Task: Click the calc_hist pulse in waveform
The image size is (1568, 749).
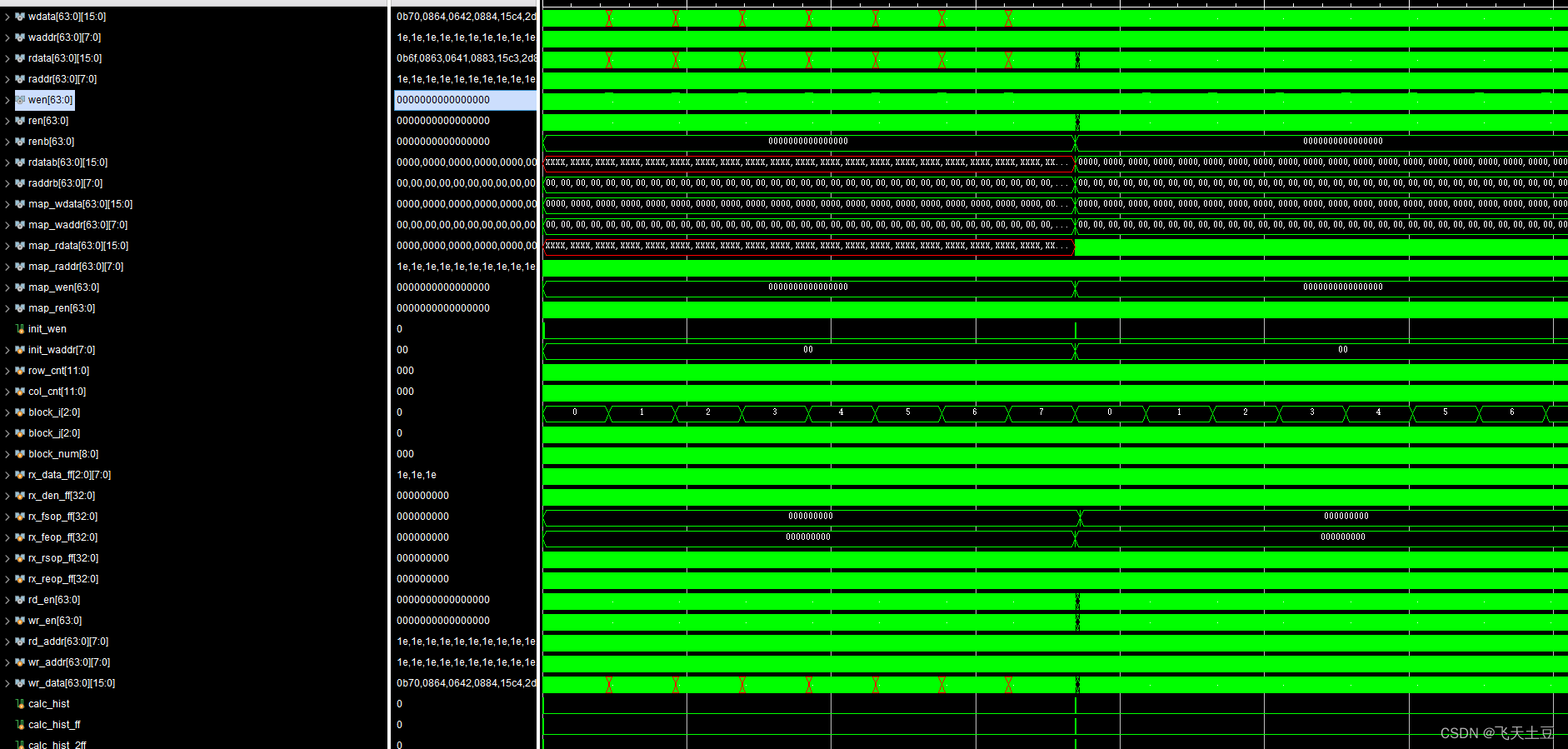Action: coord(1076,705)
